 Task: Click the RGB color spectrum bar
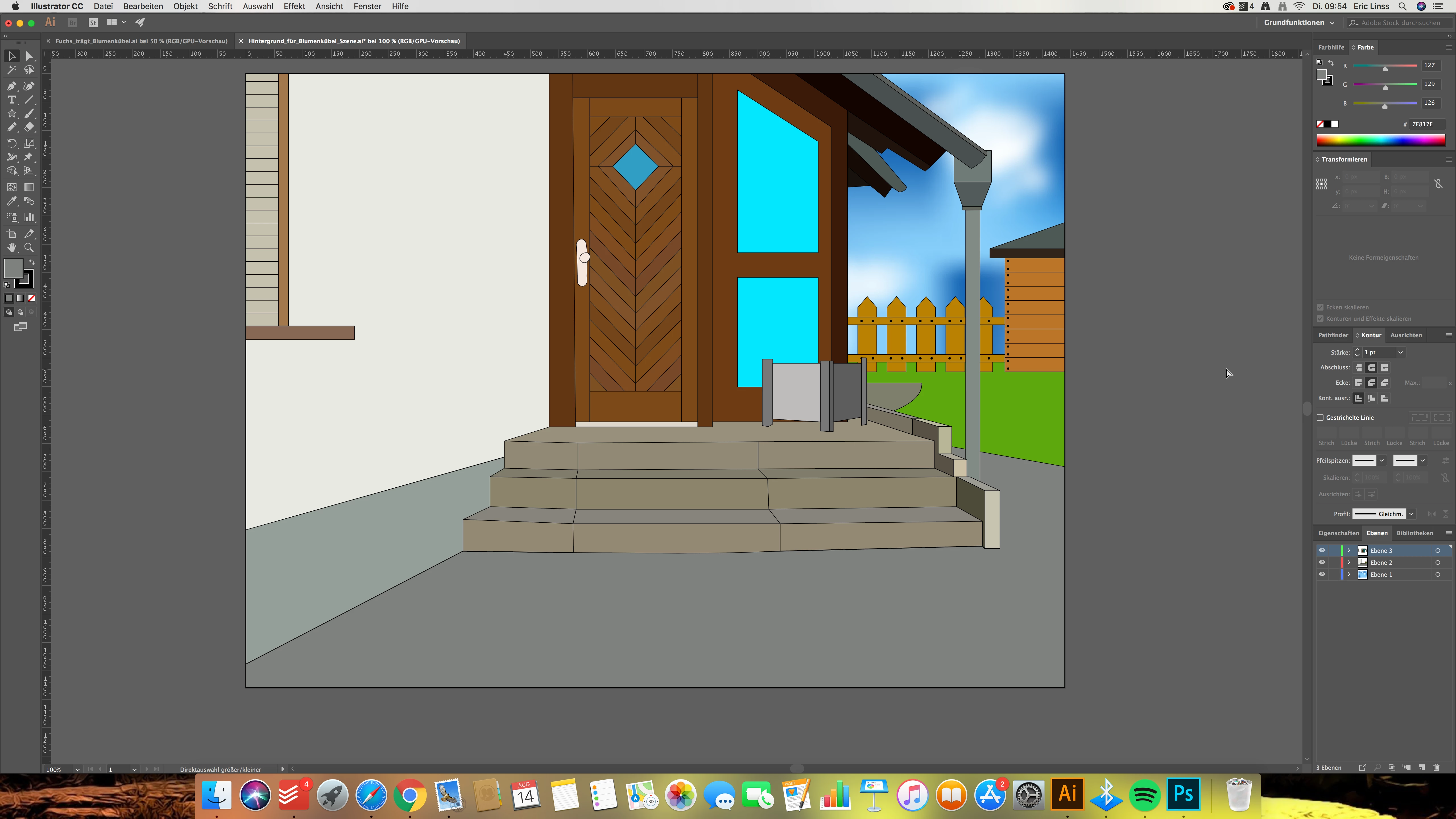coord(1380,140)
